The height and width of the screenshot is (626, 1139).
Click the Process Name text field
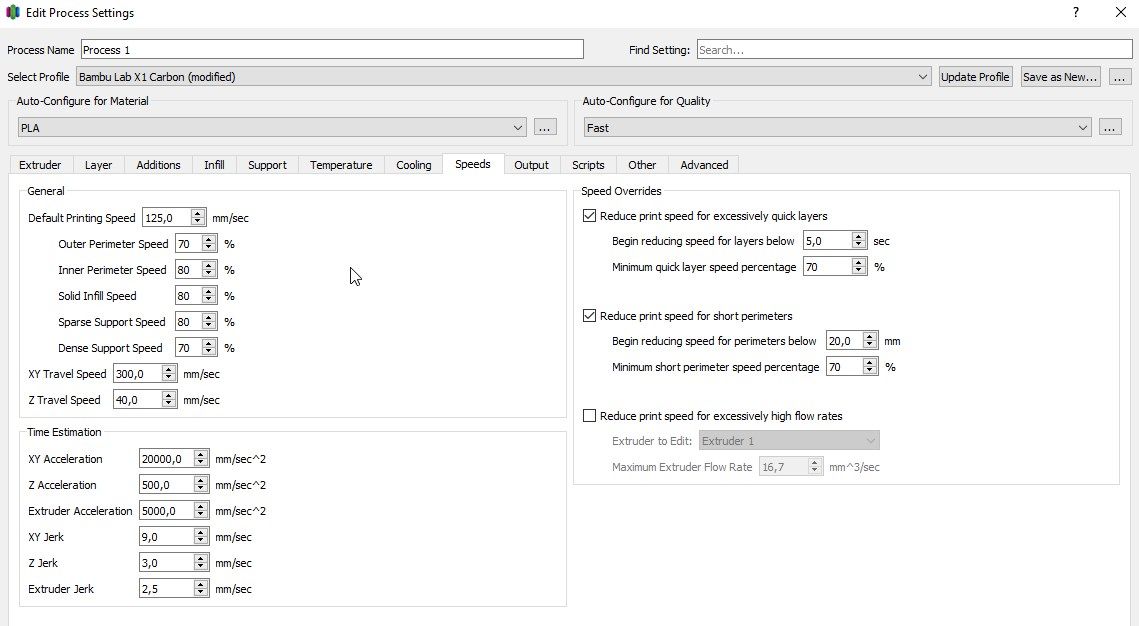coord(331,50)
